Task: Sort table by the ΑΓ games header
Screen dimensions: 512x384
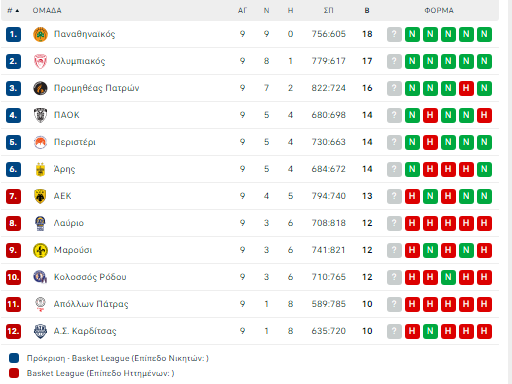Action: (x=242, y=11)
